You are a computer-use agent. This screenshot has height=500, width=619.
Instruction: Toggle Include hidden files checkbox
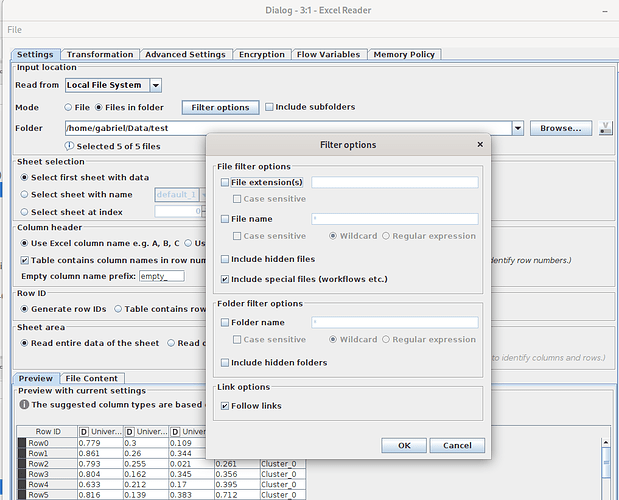(225, 259)
